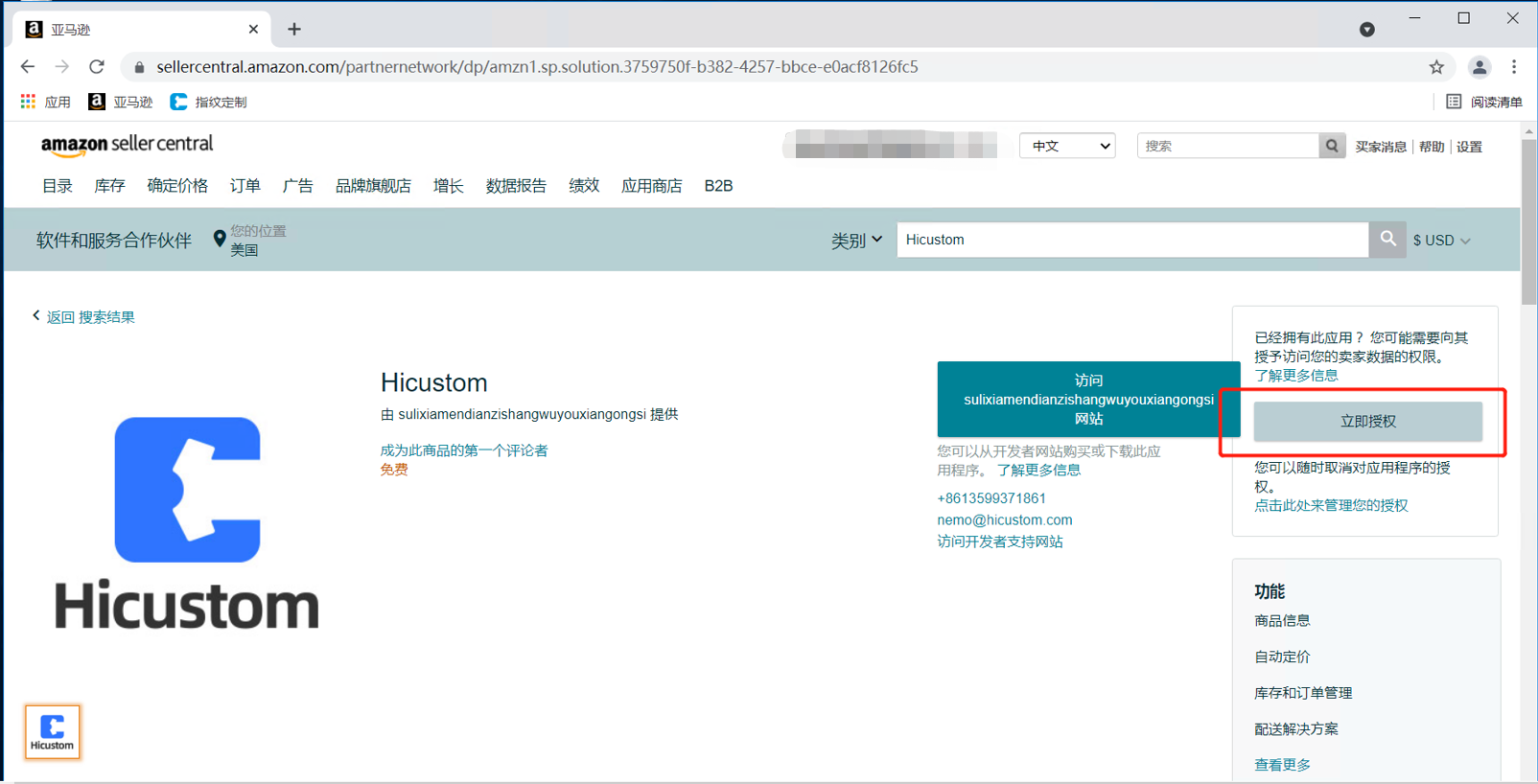Click 设置 link

[1469, 147]
